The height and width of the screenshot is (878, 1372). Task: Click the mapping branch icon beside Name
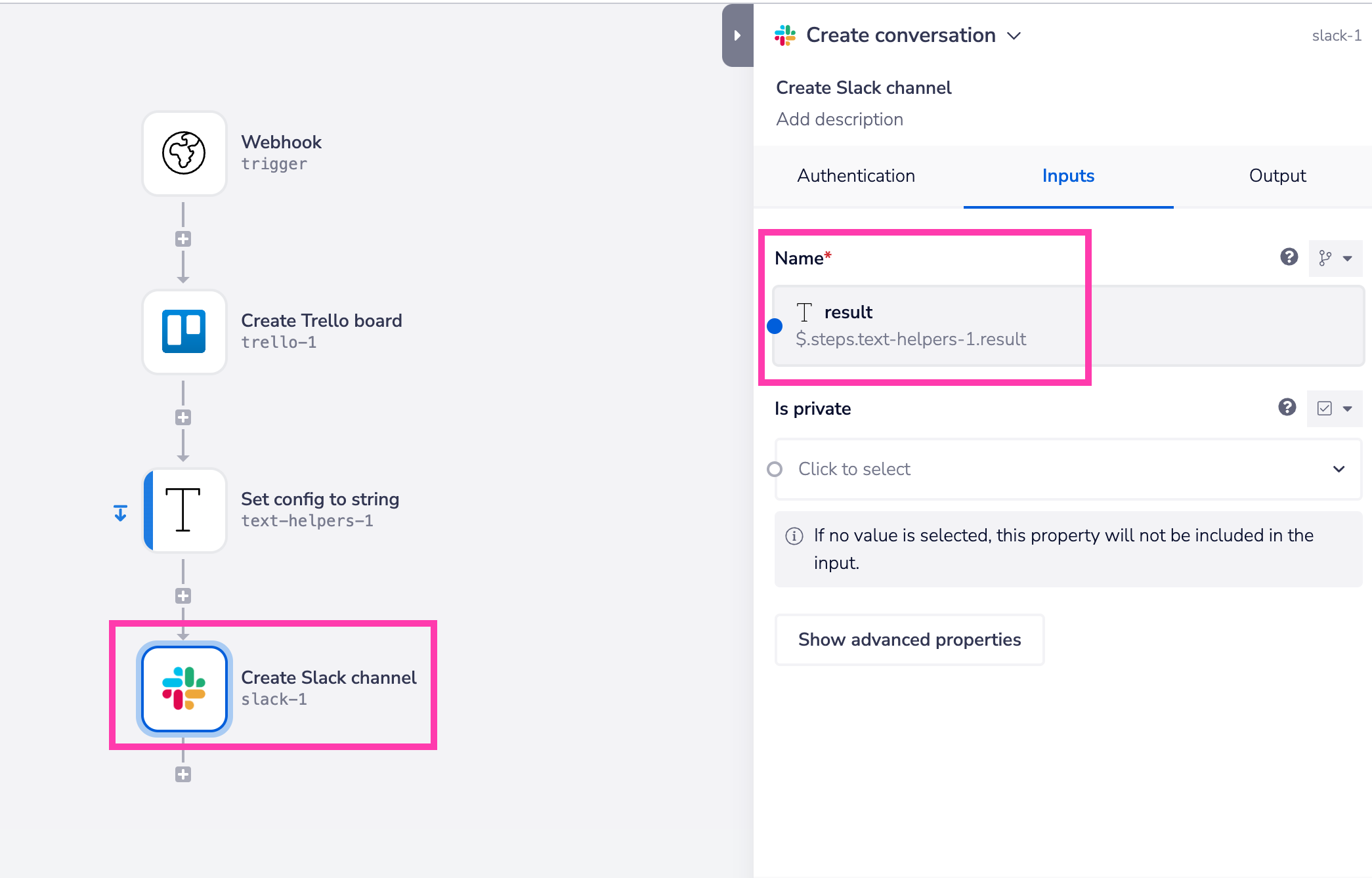(1326, 258)
